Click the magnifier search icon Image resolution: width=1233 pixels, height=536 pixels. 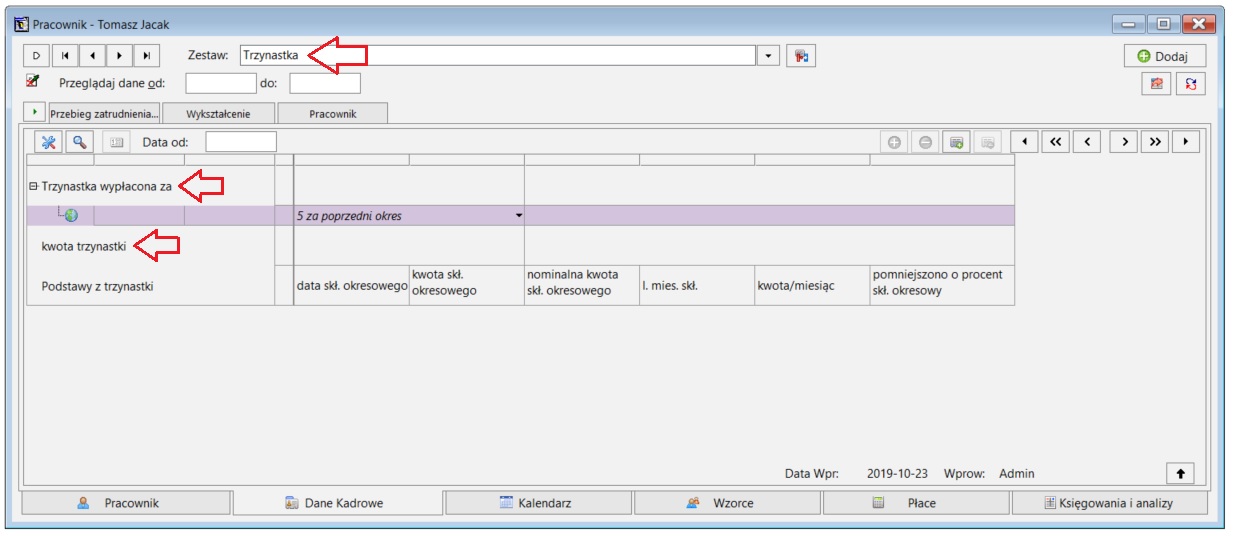(x=79, y=142)
